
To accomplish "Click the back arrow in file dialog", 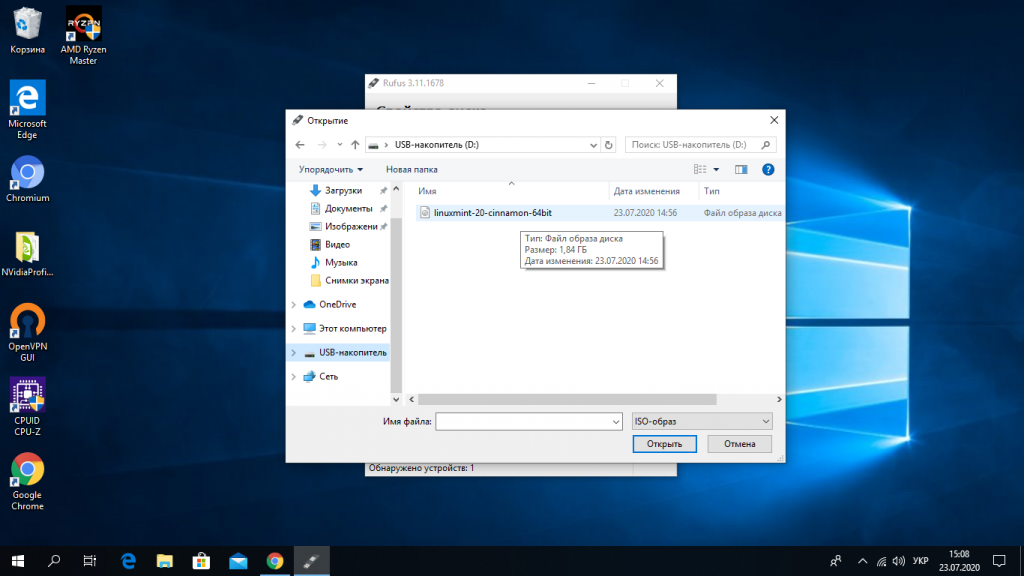I will pos(300,145).
